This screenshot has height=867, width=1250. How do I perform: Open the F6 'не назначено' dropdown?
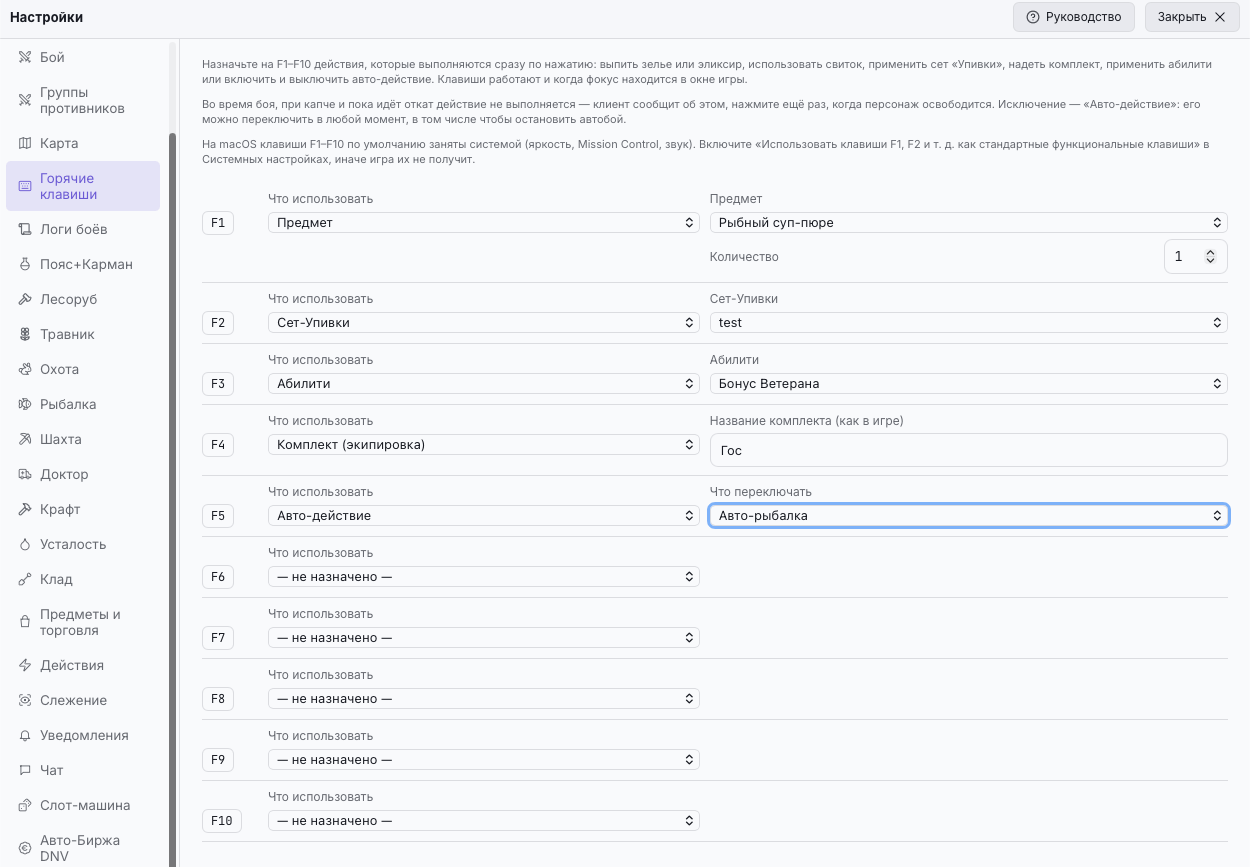click(x=484, y=576)
